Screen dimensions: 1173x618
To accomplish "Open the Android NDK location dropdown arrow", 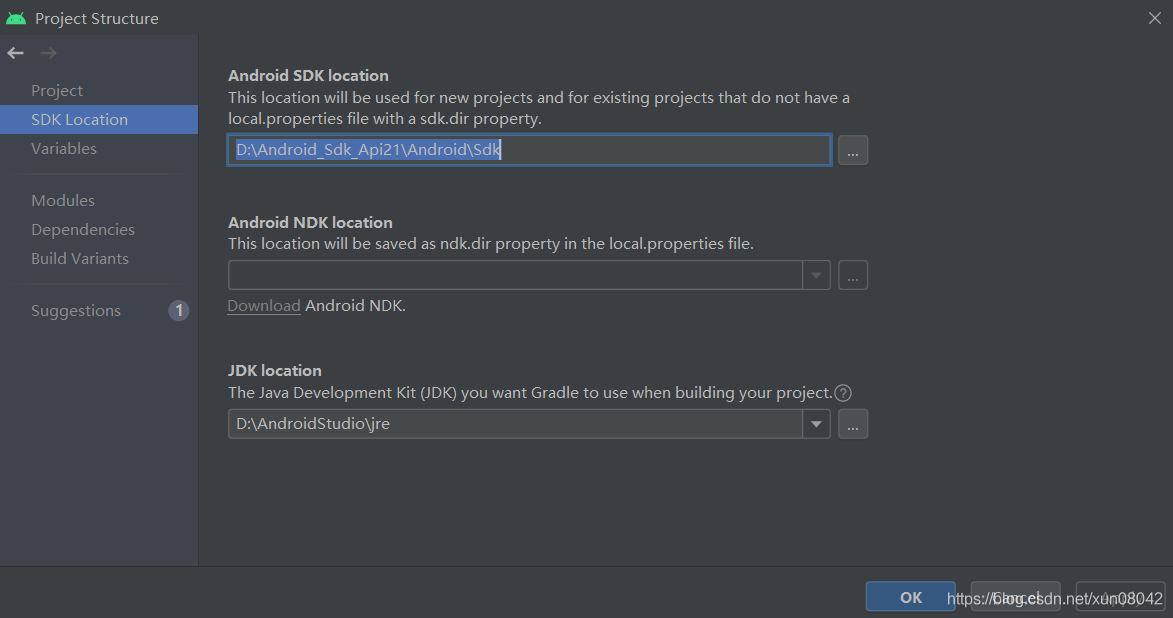I will click(816, 275).
